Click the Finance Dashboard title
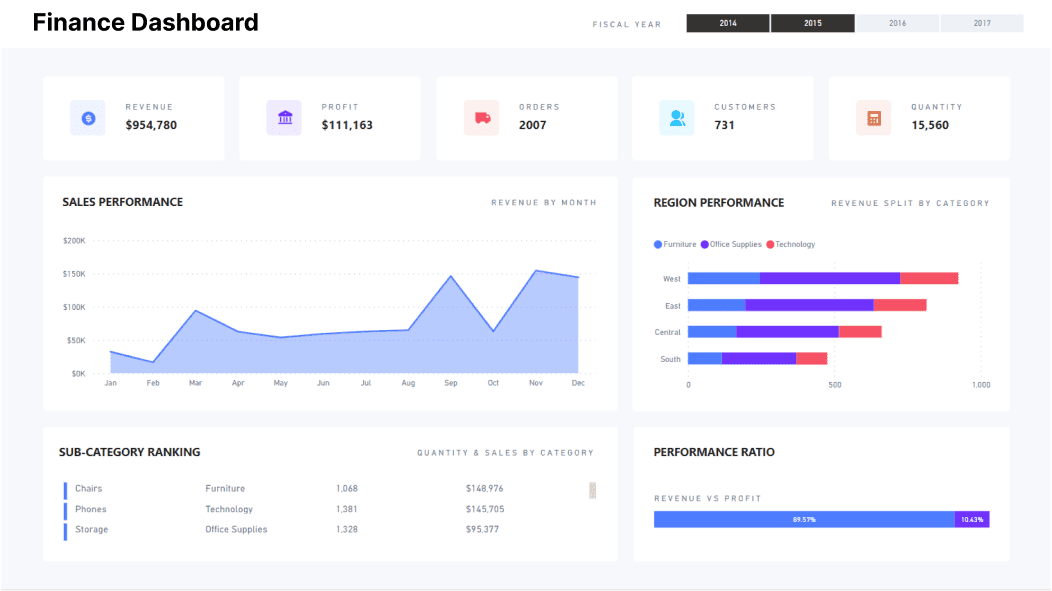Viewport: 1052px width, 591px height. pyautogui.click(x=146, y=22)
